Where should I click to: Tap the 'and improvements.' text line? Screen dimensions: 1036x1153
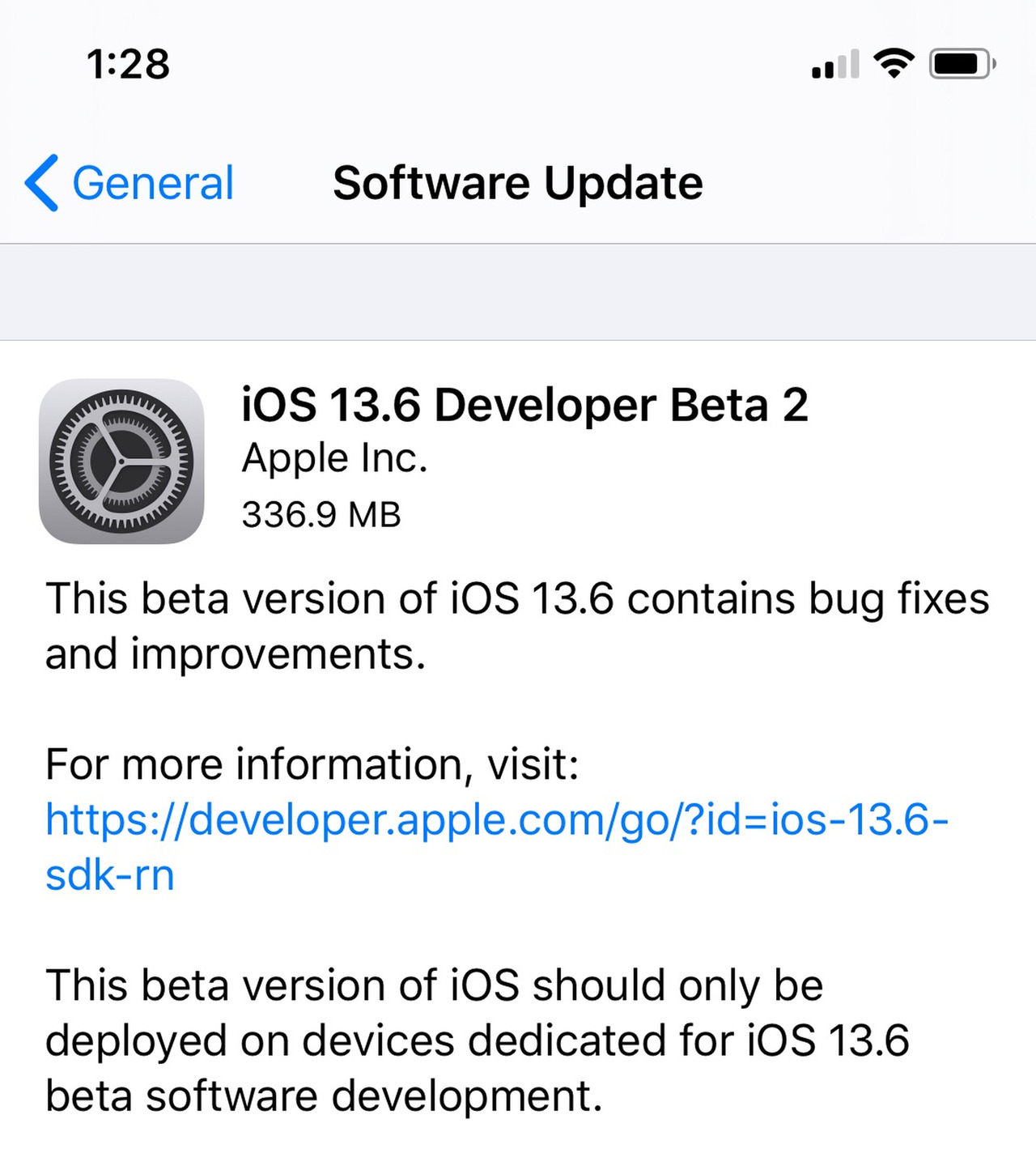click(236, 654)
